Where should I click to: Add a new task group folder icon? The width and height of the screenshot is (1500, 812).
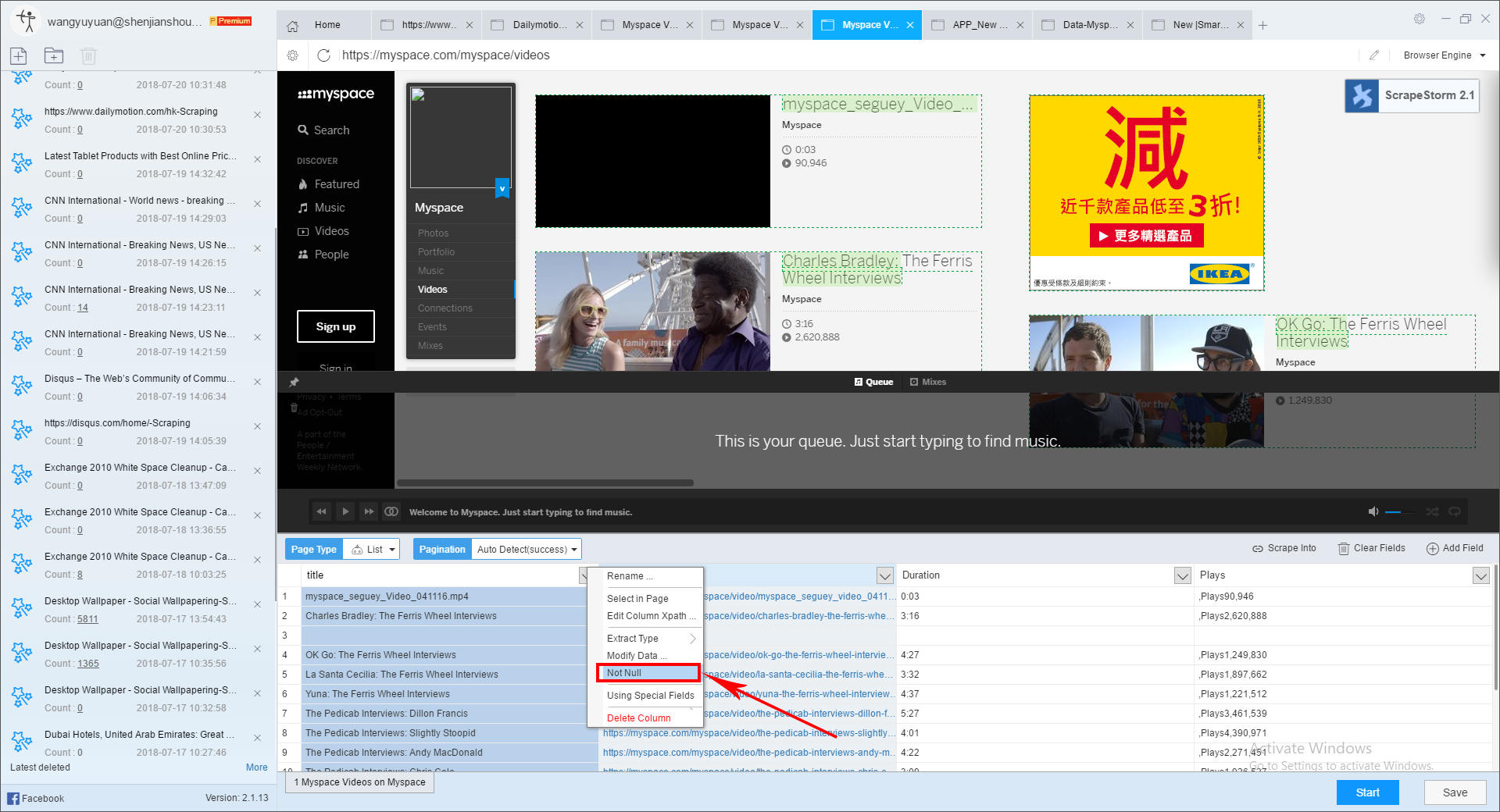pos(54,55)
